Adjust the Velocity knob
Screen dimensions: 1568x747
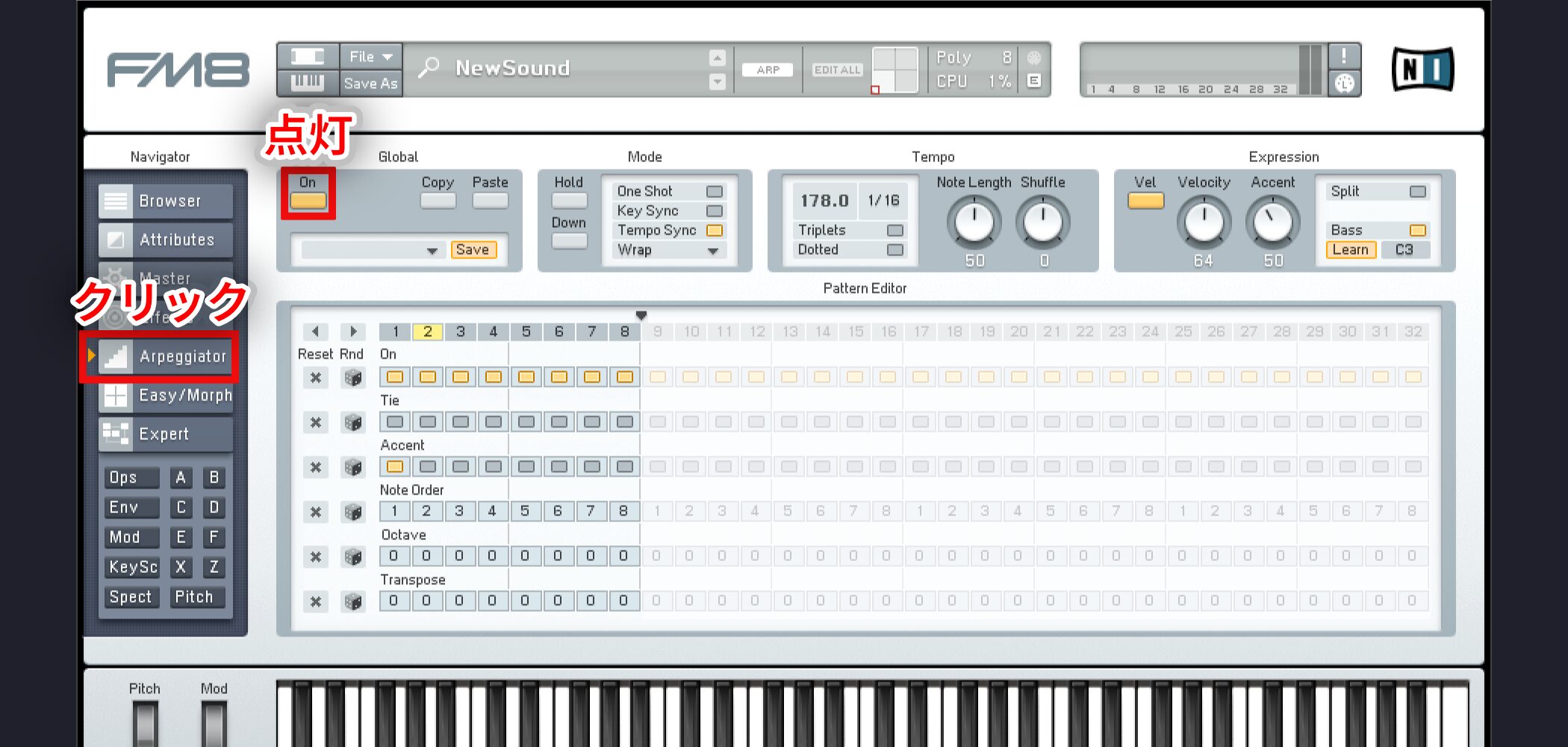click(x=1204, y=222)
